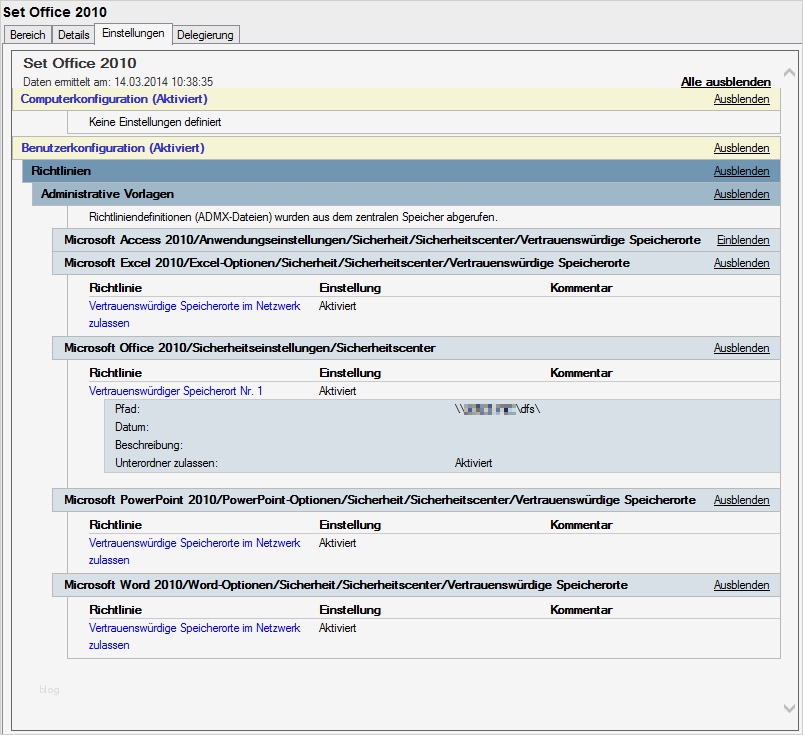Switch to the Bereich tab
The image size is (803, 735).
[27, 34]
